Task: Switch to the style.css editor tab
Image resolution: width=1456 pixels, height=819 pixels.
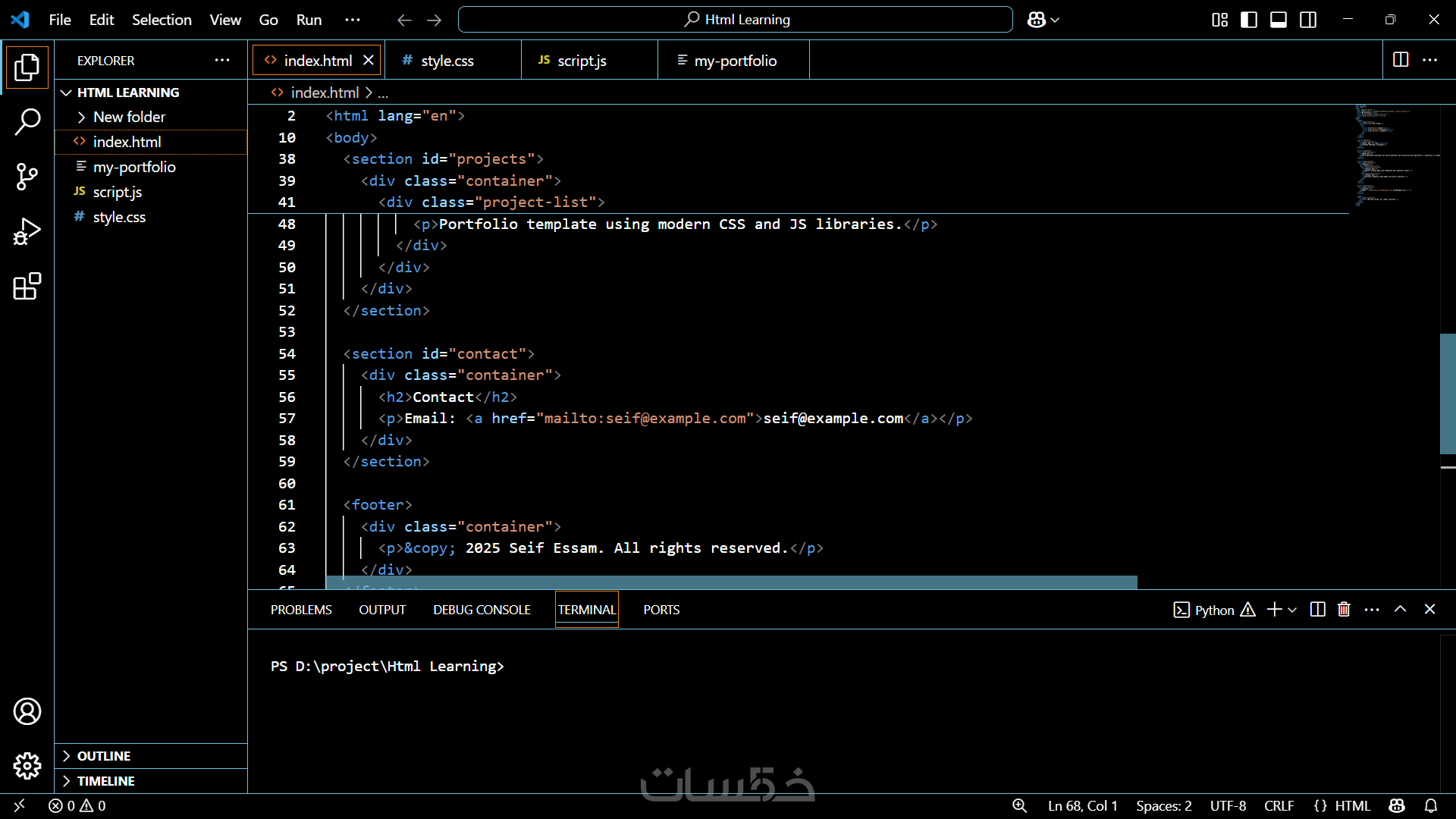Action: 447,61
